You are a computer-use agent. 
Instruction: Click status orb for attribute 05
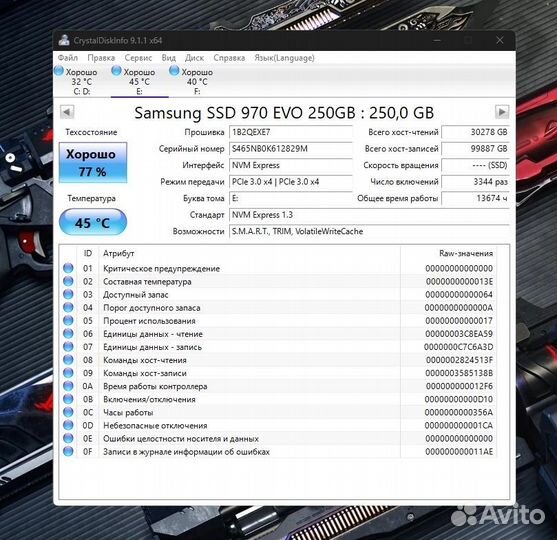(x=68, y=320)
